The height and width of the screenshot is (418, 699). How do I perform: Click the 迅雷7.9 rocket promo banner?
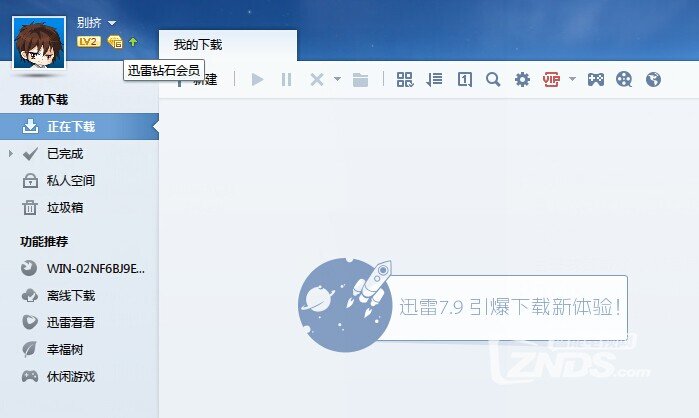point(463,306)
